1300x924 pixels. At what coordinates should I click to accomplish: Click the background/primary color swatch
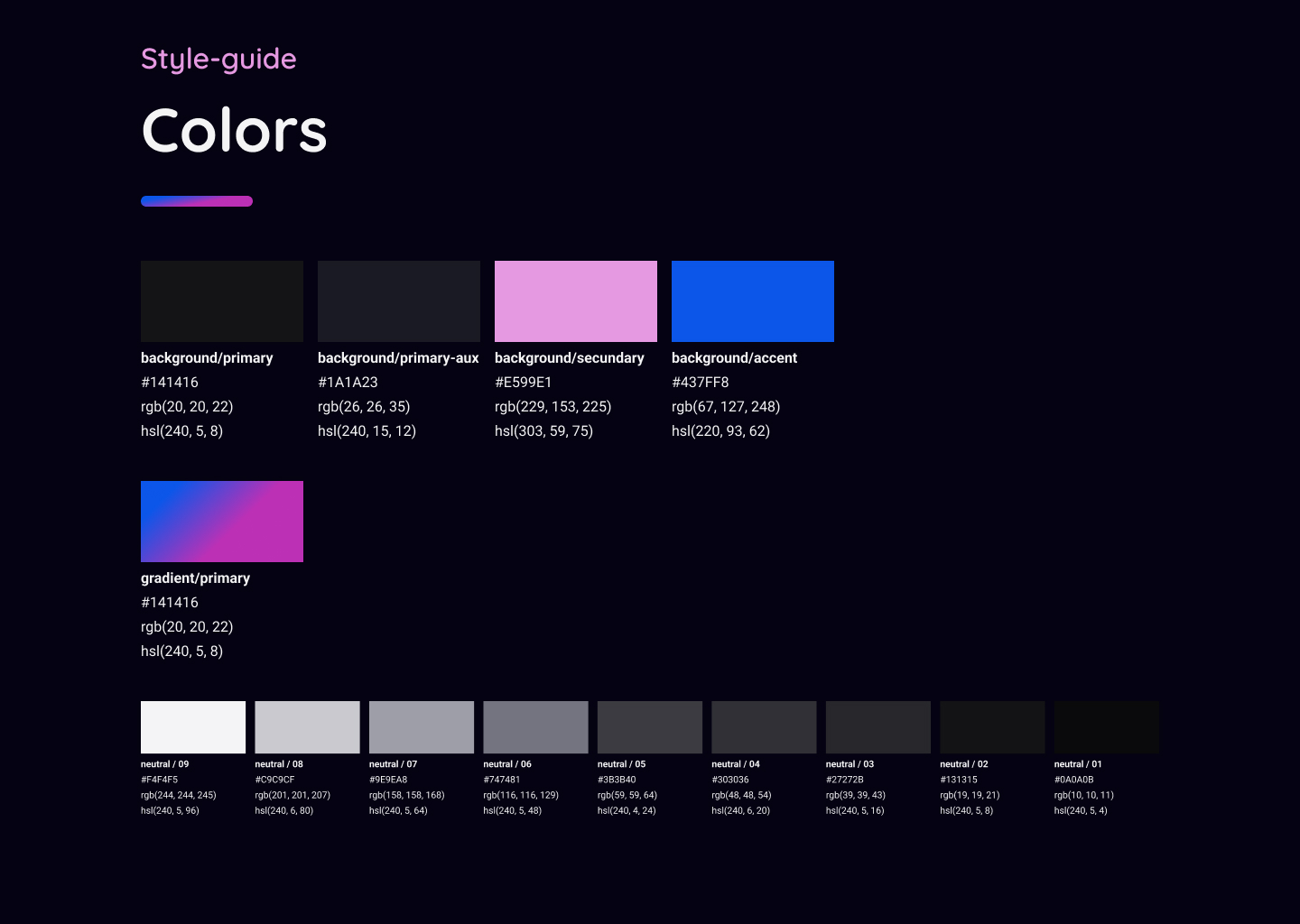[222, 301]
